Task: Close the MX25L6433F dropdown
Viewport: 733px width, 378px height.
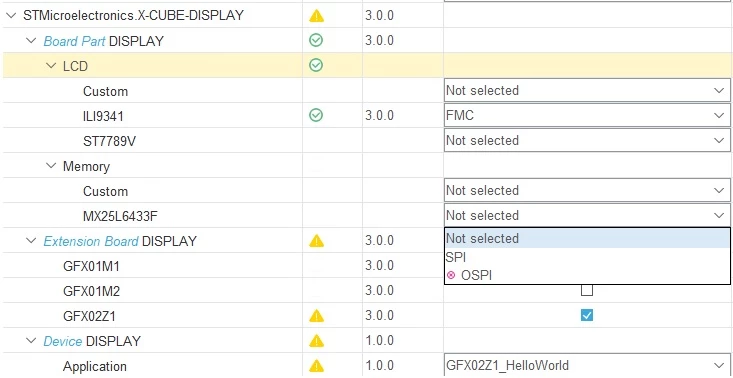Action: coord(587,215)
